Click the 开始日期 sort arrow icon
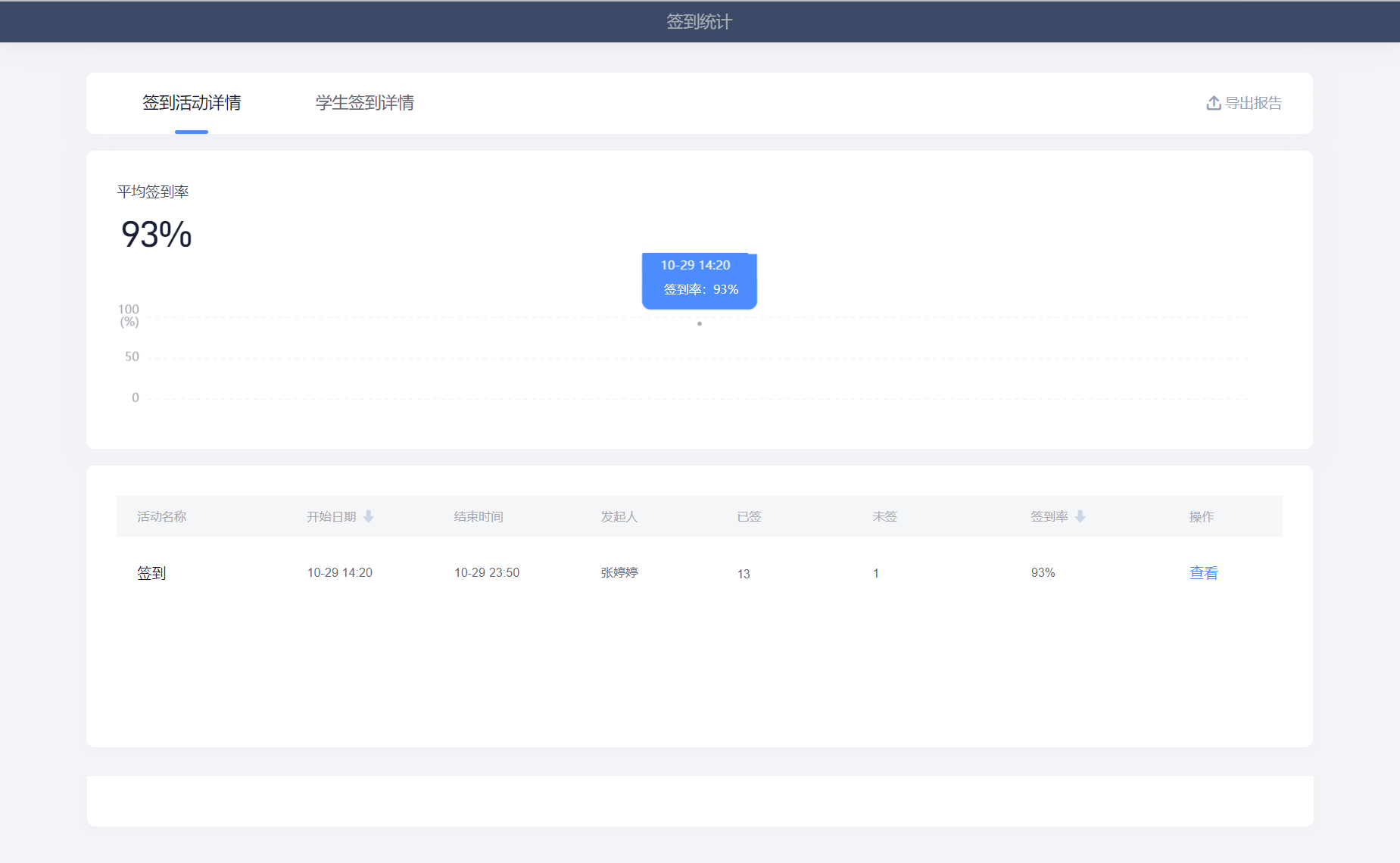The height and width of the screenshot is (863, 1400). 369,516
